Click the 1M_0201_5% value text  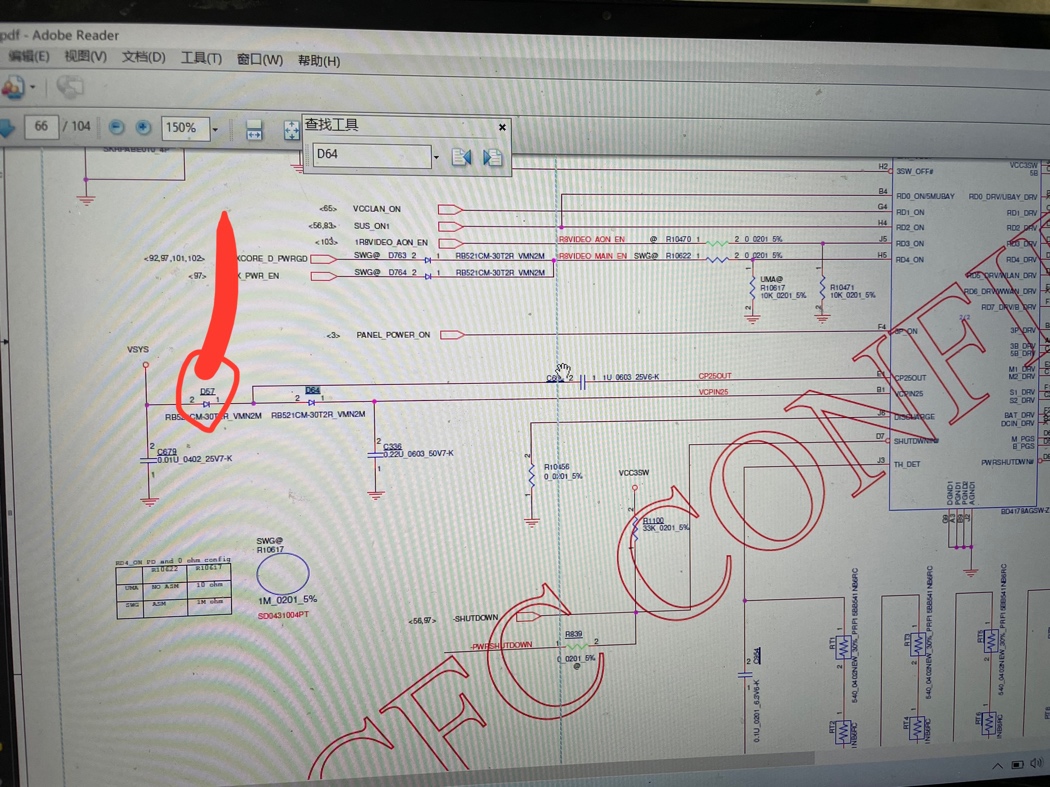tap(288, 599)
